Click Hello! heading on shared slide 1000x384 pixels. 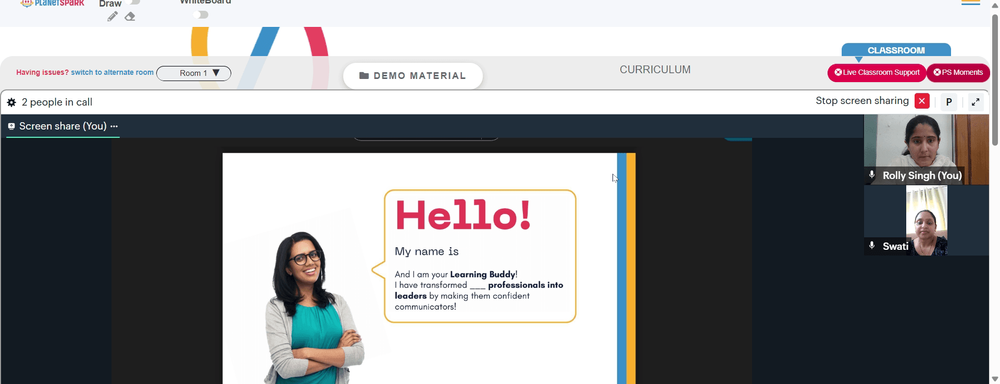(x=464, y=215)
